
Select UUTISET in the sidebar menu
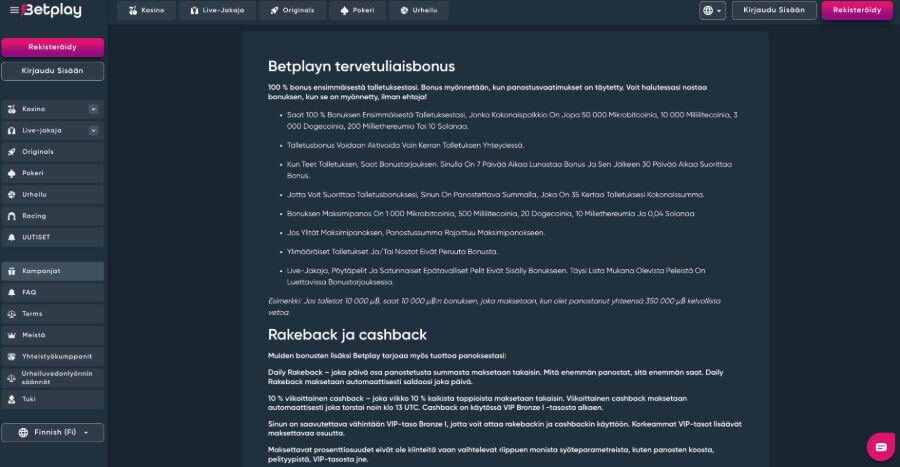[53, 238]
